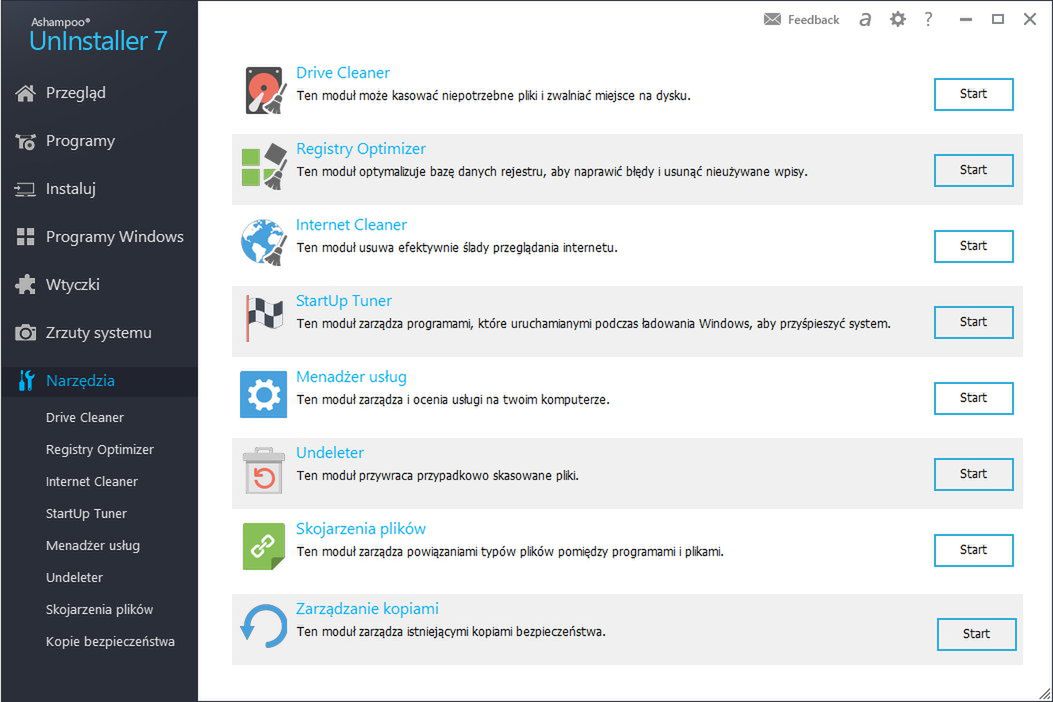Select Menadżer usług sidebar subitem

click(x=93, y=545)
